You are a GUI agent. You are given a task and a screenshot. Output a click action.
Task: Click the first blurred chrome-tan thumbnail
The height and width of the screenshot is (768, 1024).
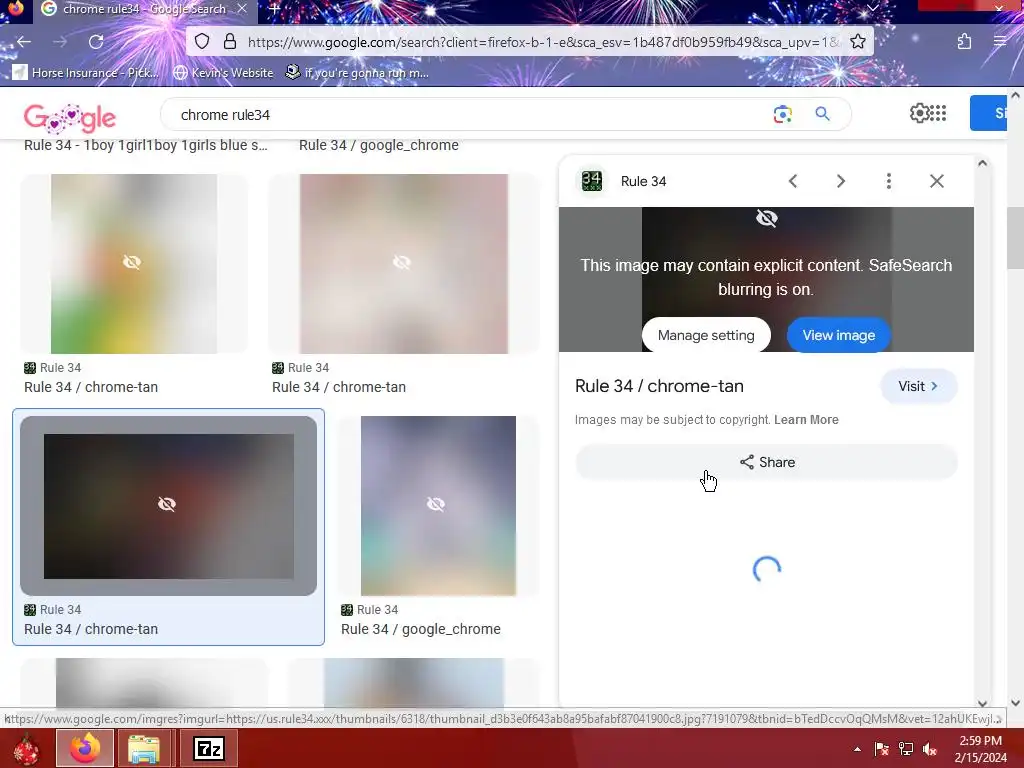coord(134,263)
